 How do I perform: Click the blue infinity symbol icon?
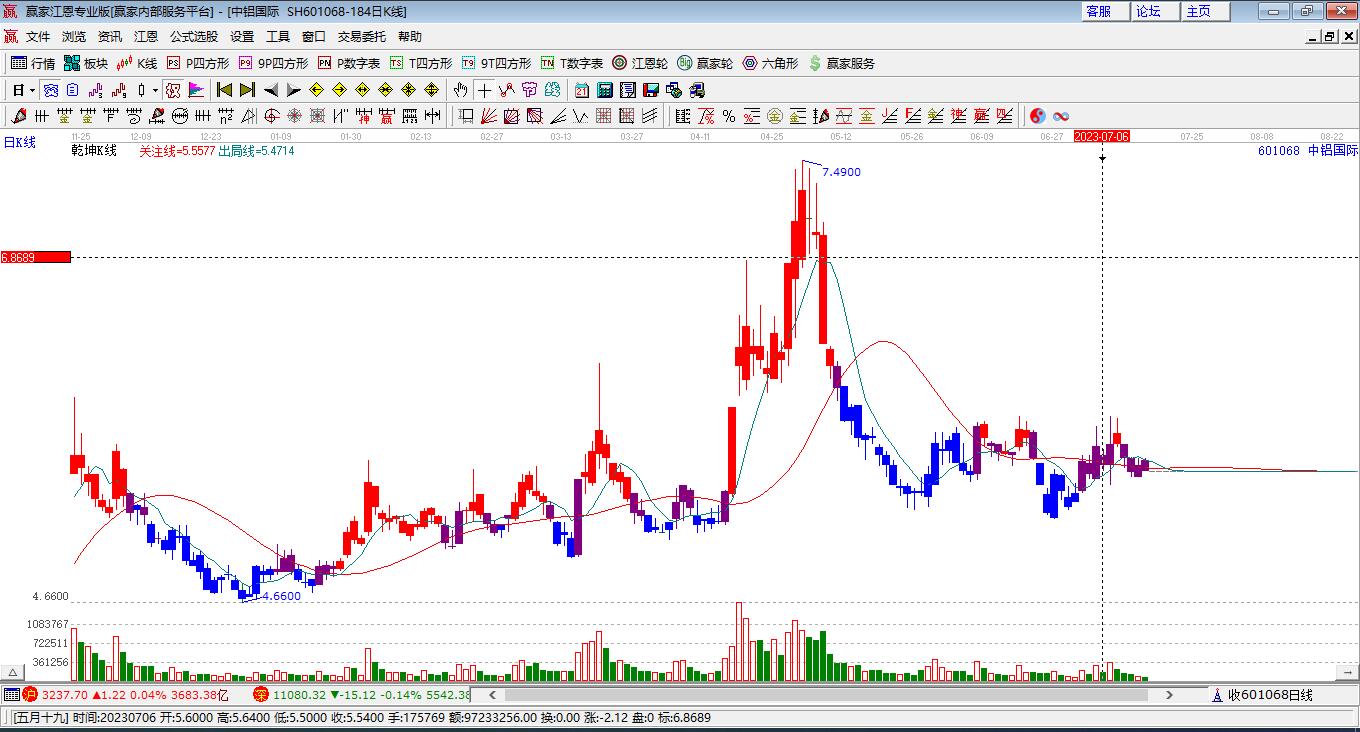(x=1061, y=116)
